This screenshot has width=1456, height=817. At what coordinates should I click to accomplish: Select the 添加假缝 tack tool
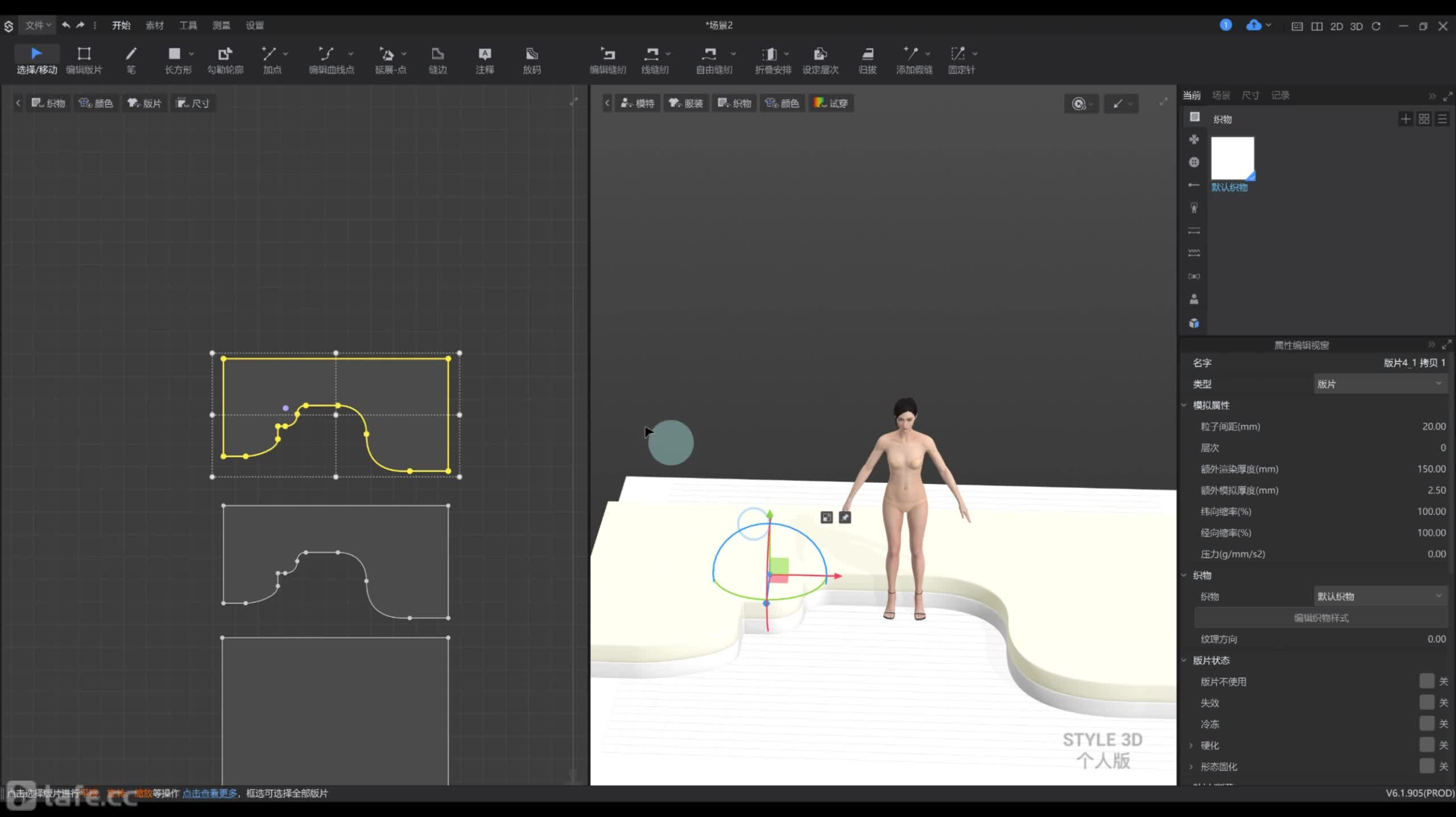914,60
